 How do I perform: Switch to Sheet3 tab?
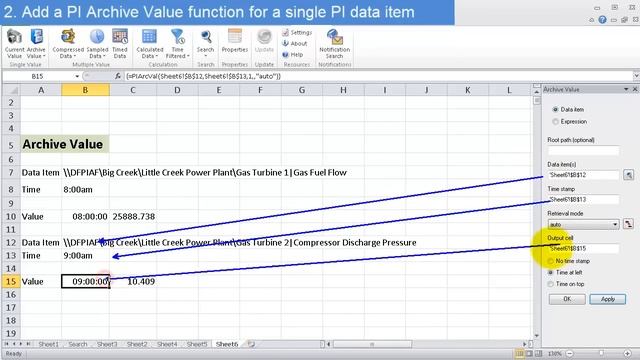pos(107,344)
